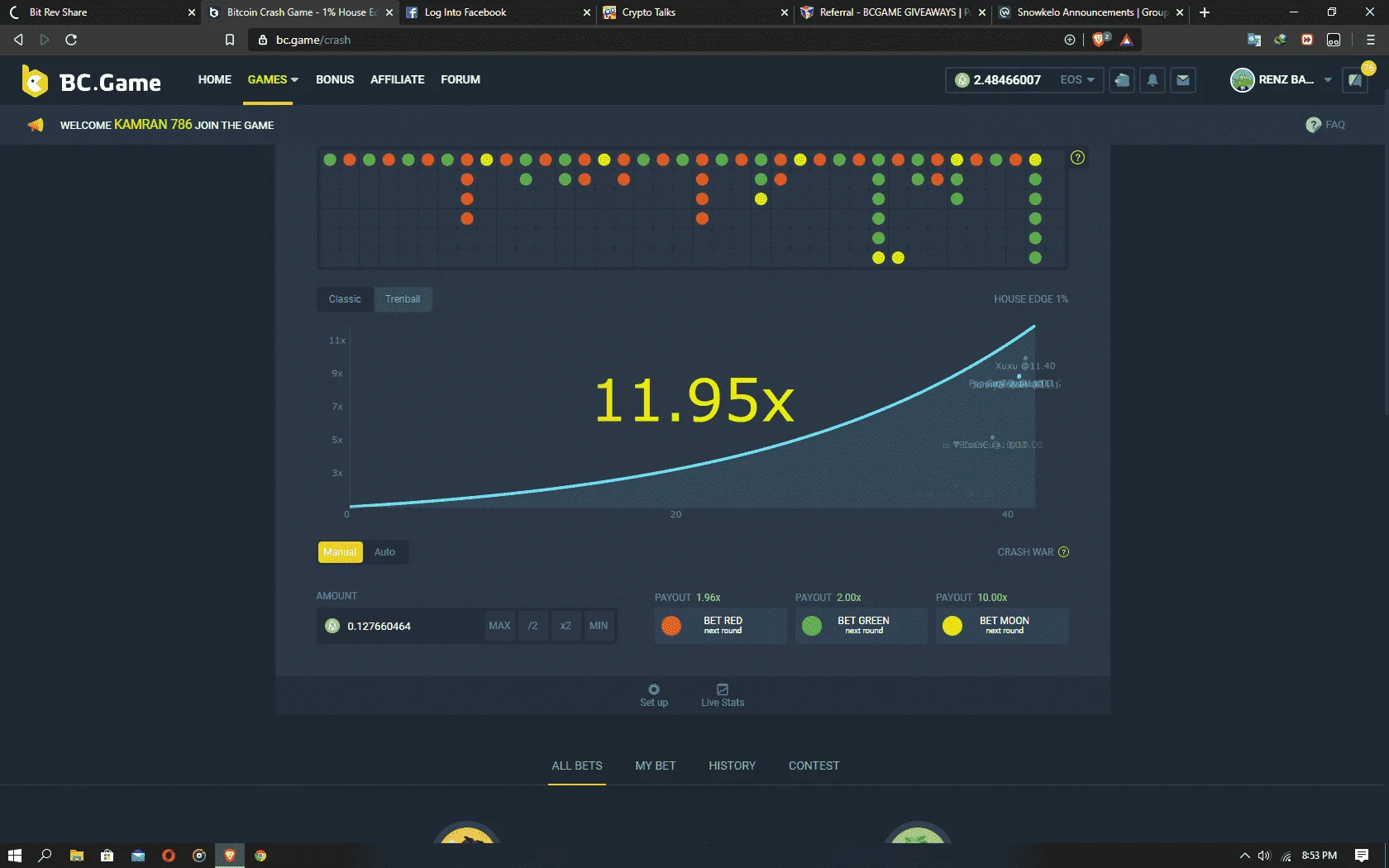Image resolution: width=1389 pixels, height=868 pixels.
Task: Go to HOME page
Action: pos(215,79)
